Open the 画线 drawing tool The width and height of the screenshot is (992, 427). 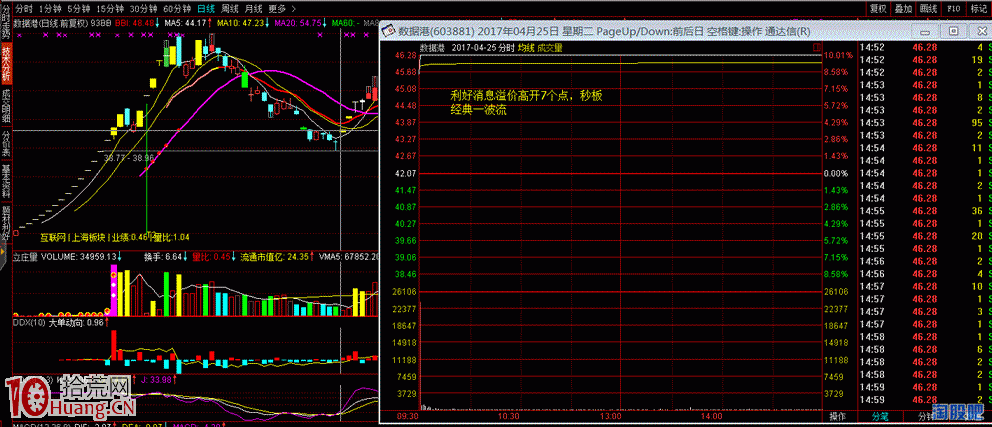[927, 7]
